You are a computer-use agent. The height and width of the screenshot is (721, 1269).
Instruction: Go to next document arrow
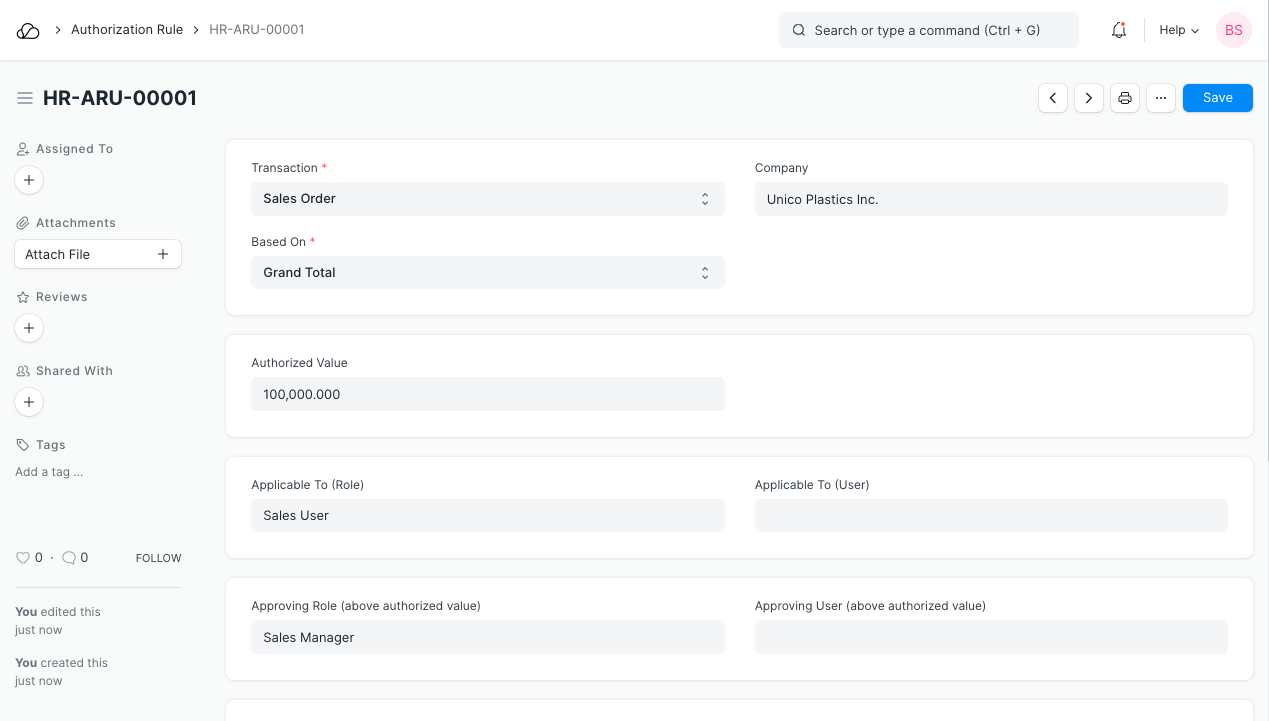coord(1089,98)
